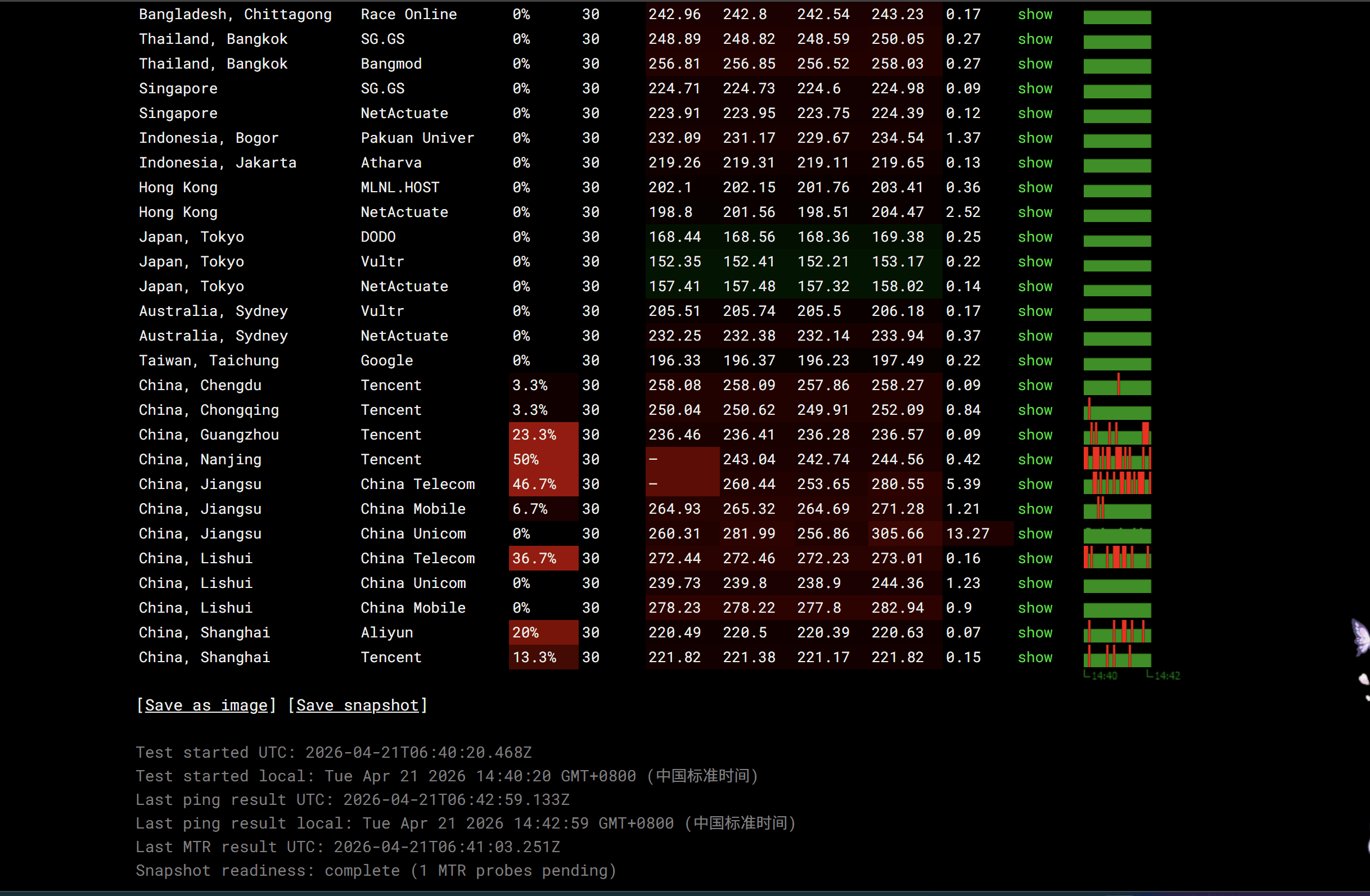Select the 36.7% loss cell

543,559
